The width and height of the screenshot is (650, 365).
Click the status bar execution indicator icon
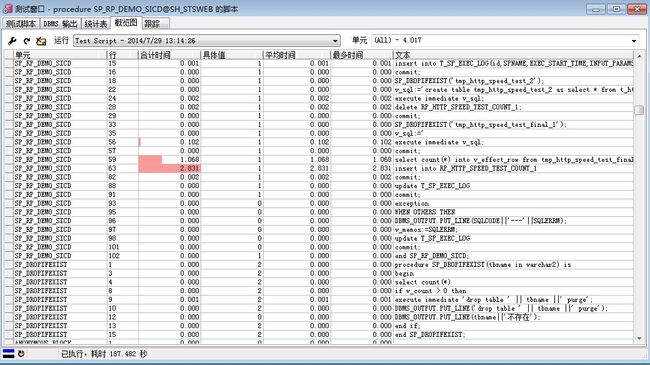tap(8, 354)
